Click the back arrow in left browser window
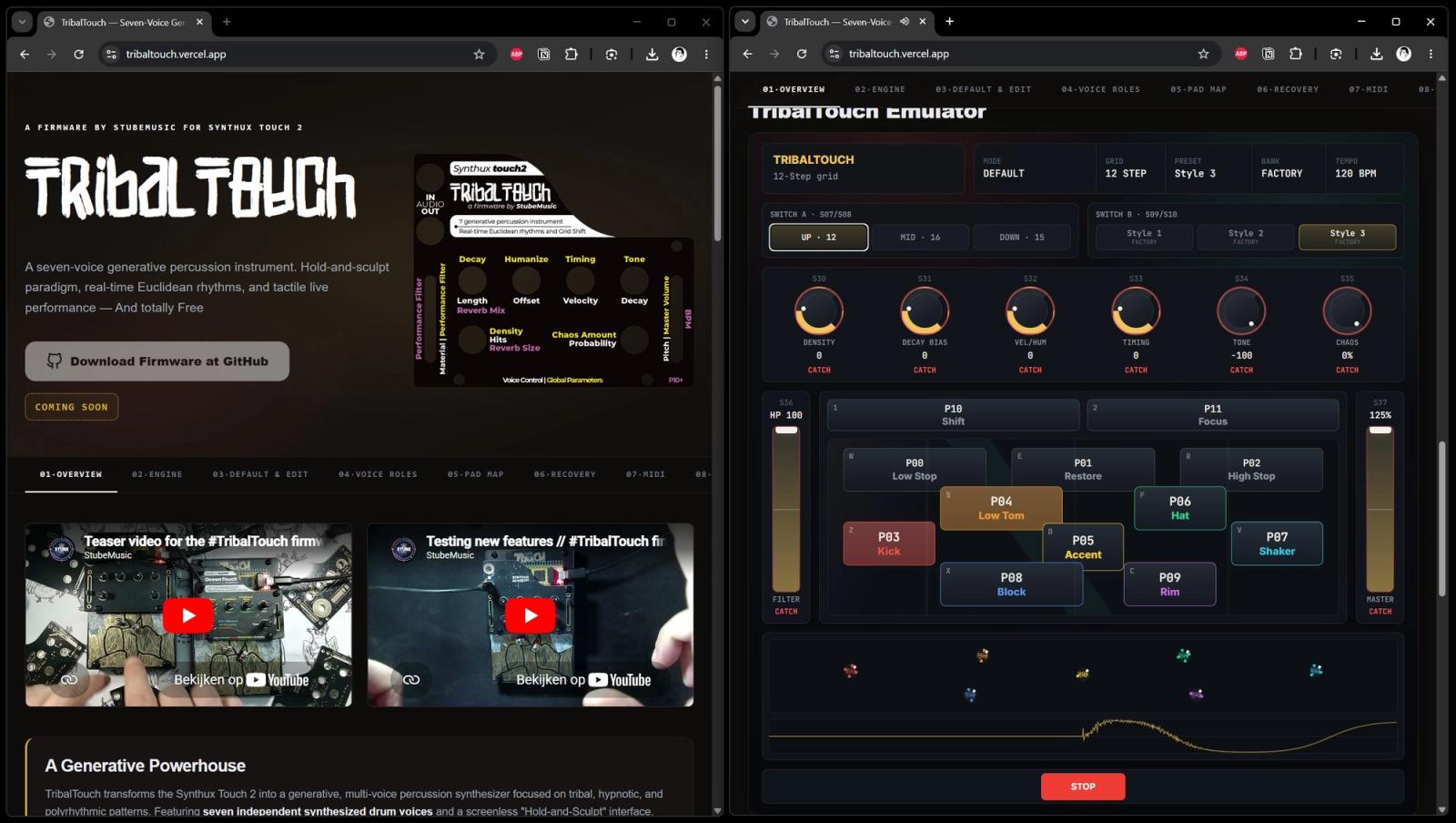The width and height of the screenshot is (1456, 823). pyautogui.click(x=25, y=55)
